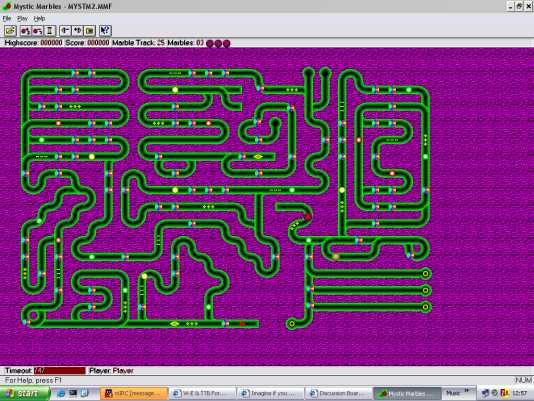Image resolution: width=534 pixels, height=401 pixels.
Task: Click the Marble Track: 25 label
Action: tap(138, 43)
